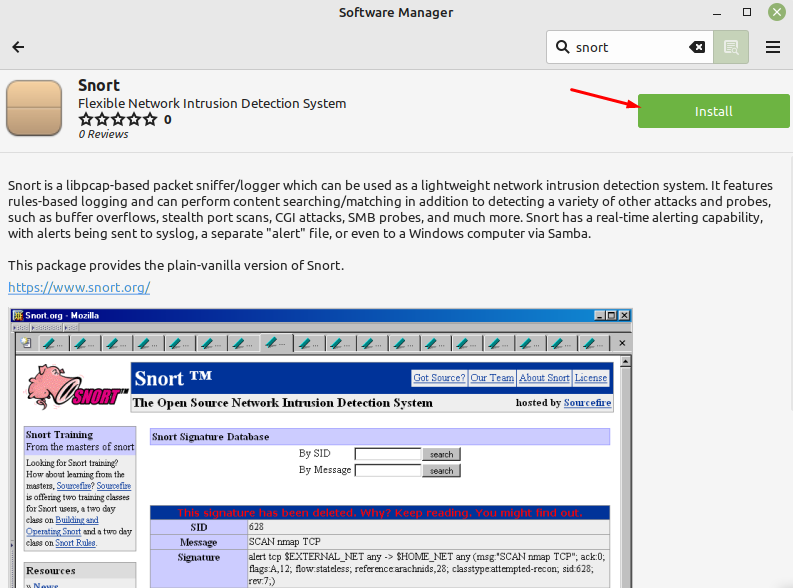Minimize the Software Manager window
The height and width of the screenshot is (588, 793).
tap(717, 13)
